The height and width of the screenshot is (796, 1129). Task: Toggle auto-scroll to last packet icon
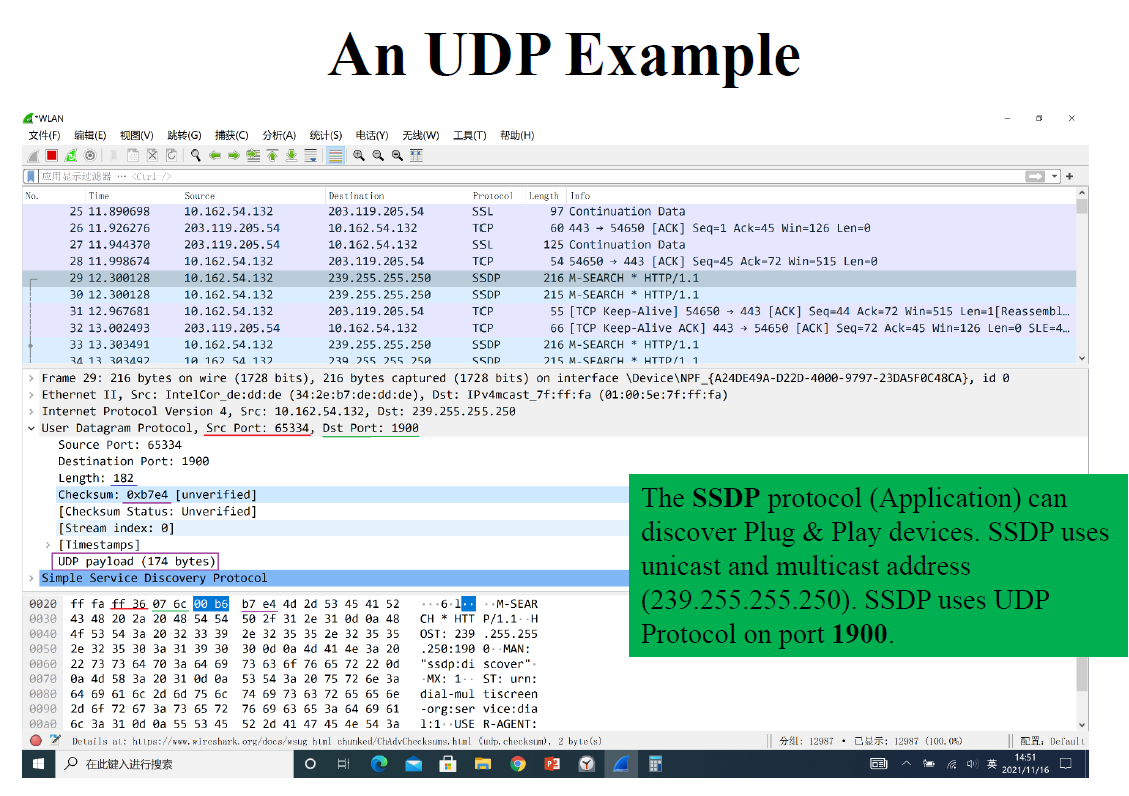tap(310, 155)
